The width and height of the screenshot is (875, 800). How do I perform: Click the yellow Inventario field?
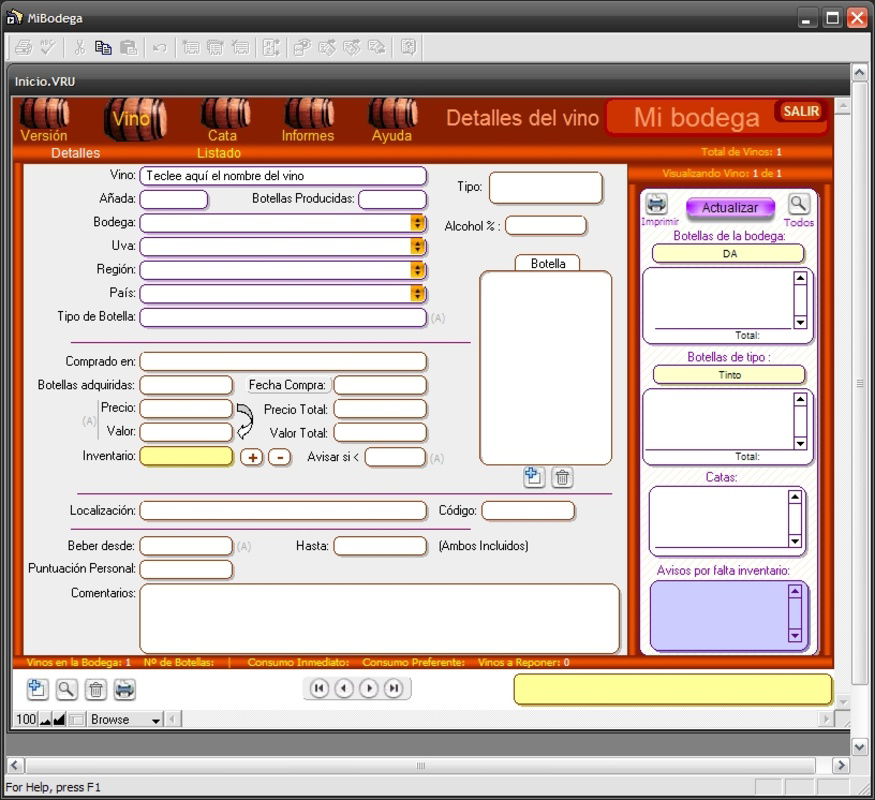tap(186, 456)
